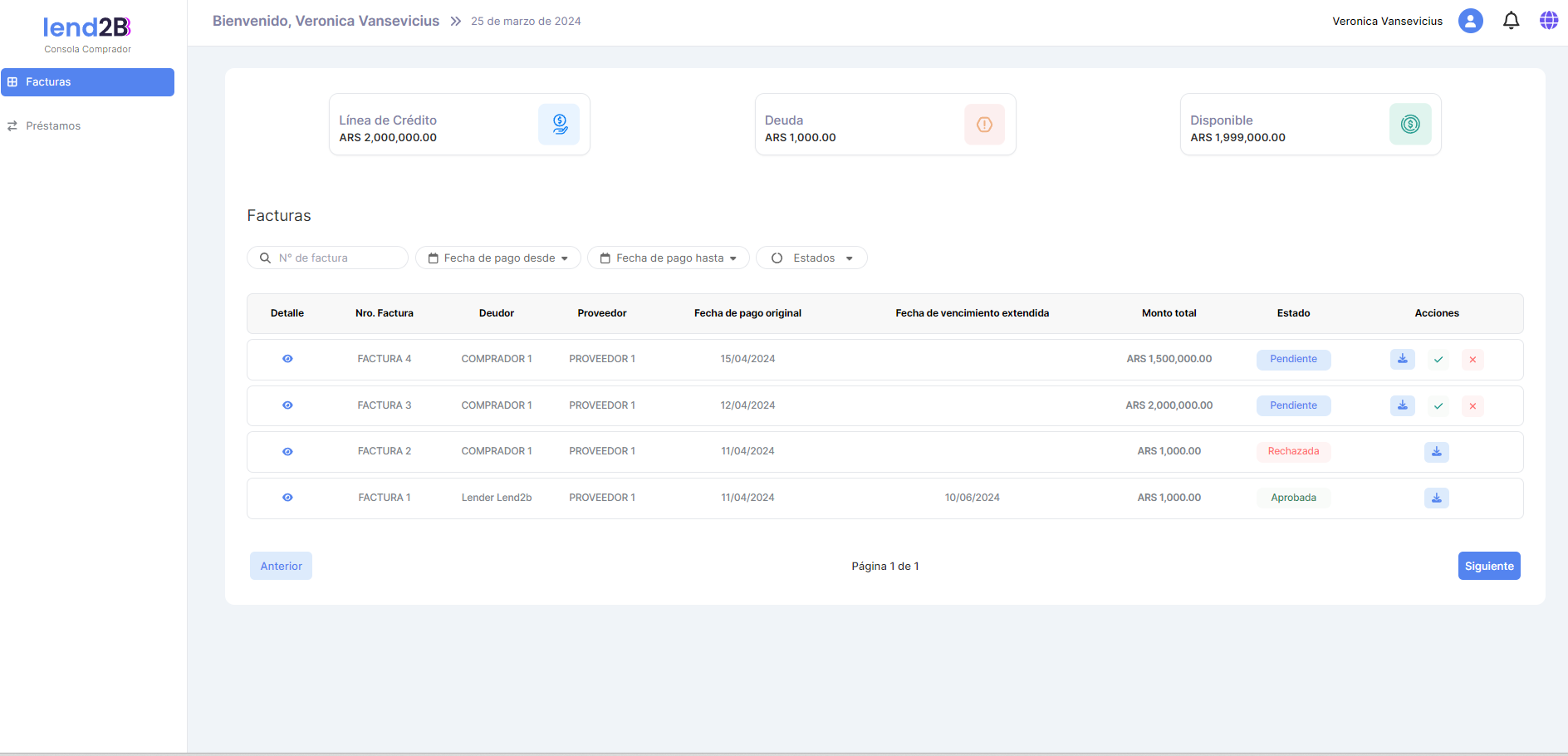The width and height of the screenshot is (1568, 756).
Task: Open the Fecha de pago desde dropdown
Action: point(497,258)
